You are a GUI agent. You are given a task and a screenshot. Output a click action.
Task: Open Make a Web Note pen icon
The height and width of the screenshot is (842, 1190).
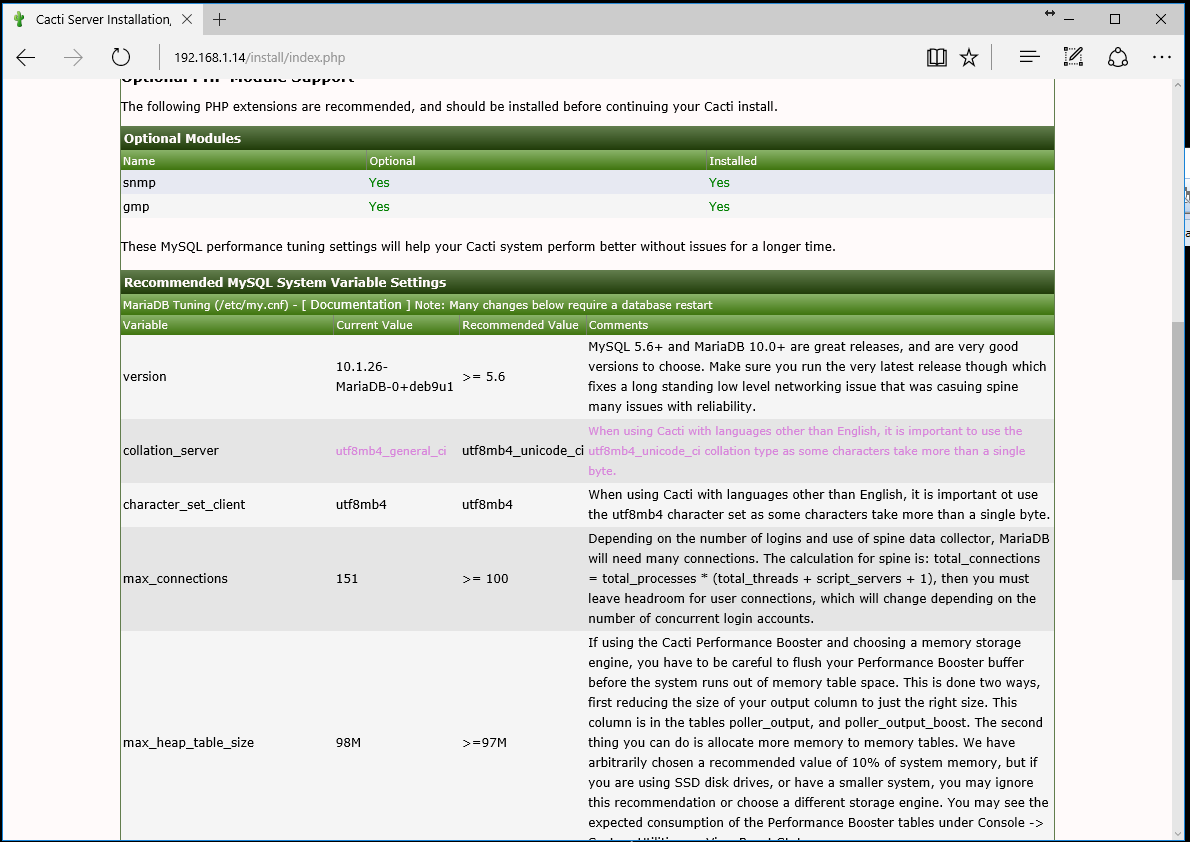coord(1073,57)
